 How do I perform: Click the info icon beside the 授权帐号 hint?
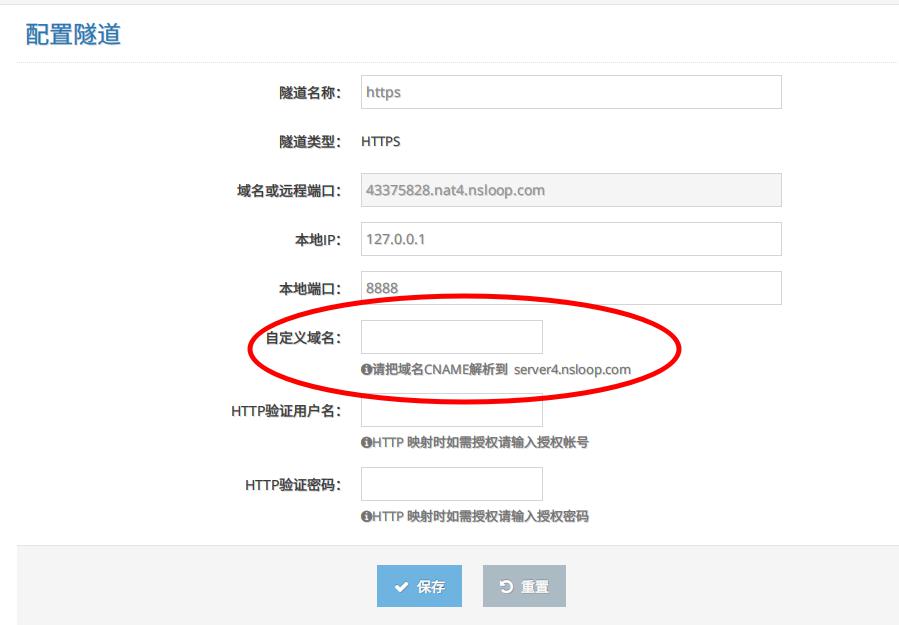click(366, 442)
